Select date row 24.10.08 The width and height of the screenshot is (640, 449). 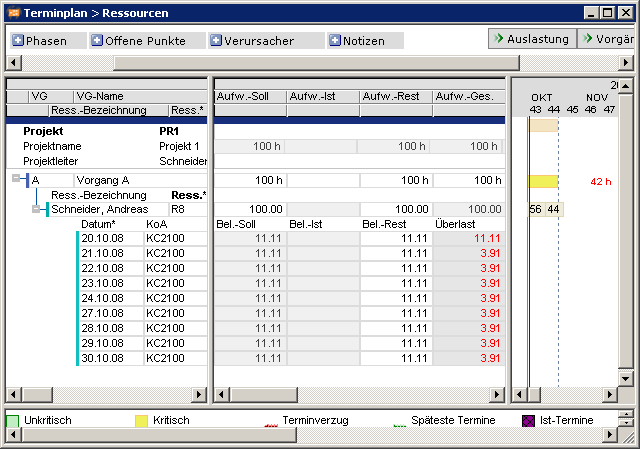tap(111, 298)
